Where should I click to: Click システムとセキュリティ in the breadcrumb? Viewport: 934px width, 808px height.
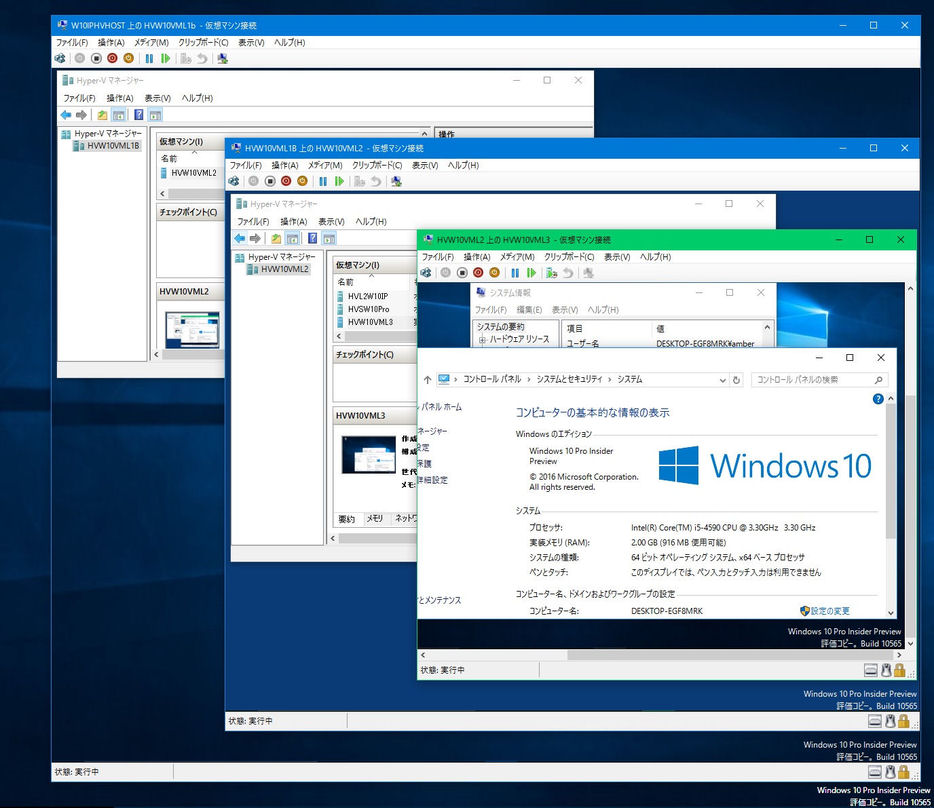569,379
